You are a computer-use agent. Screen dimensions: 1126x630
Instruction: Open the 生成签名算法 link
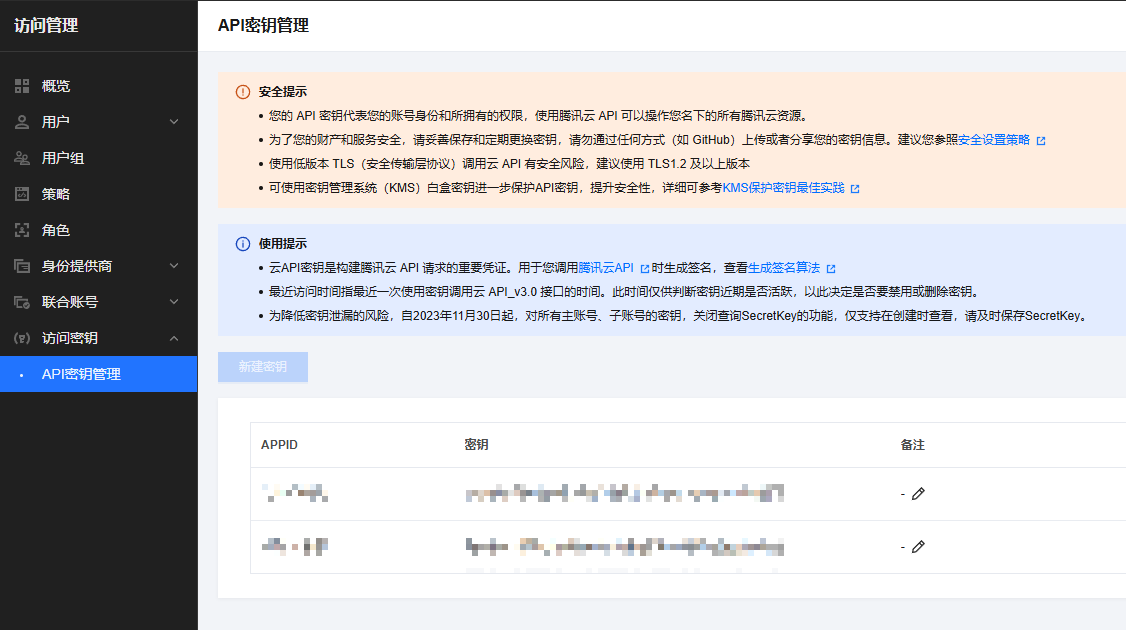pos(784,268)
